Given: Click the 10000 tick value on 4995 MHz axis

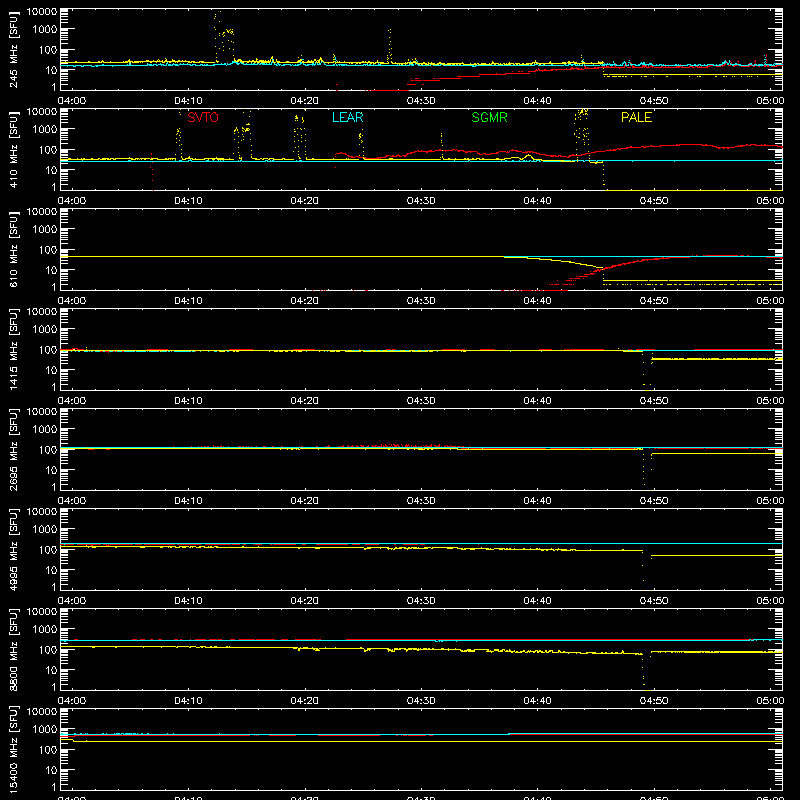Looking at the screenshot, I should tap(42, 512).
